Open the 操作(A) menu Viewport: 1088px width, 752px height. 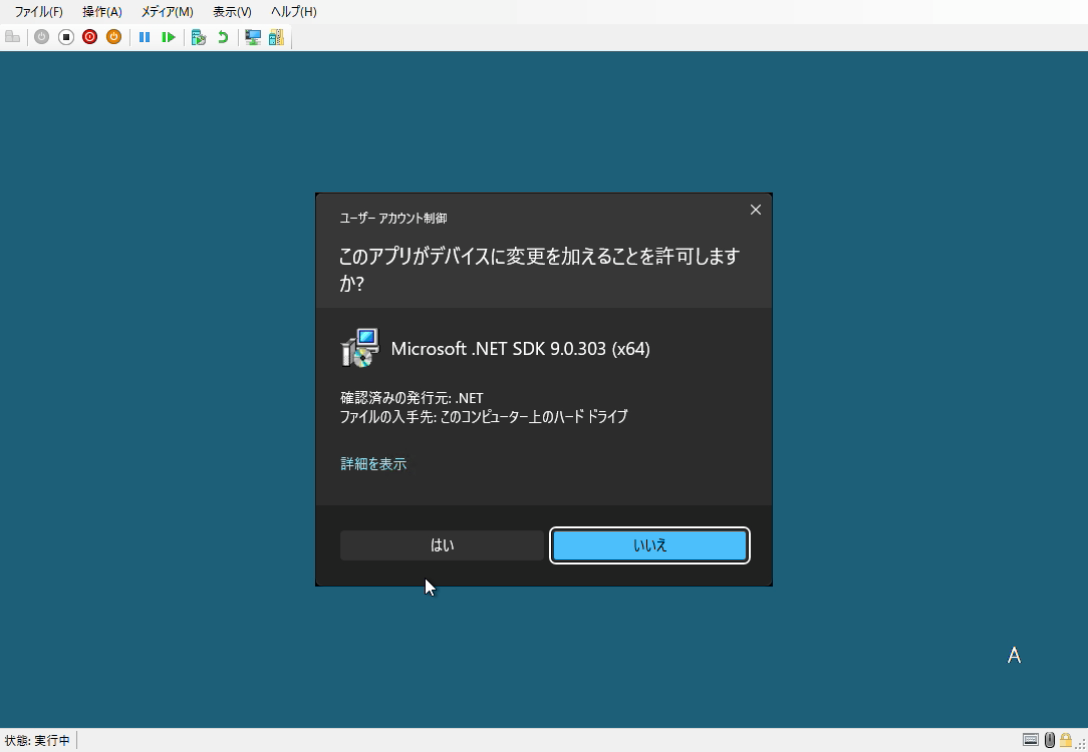pos(102,12)
